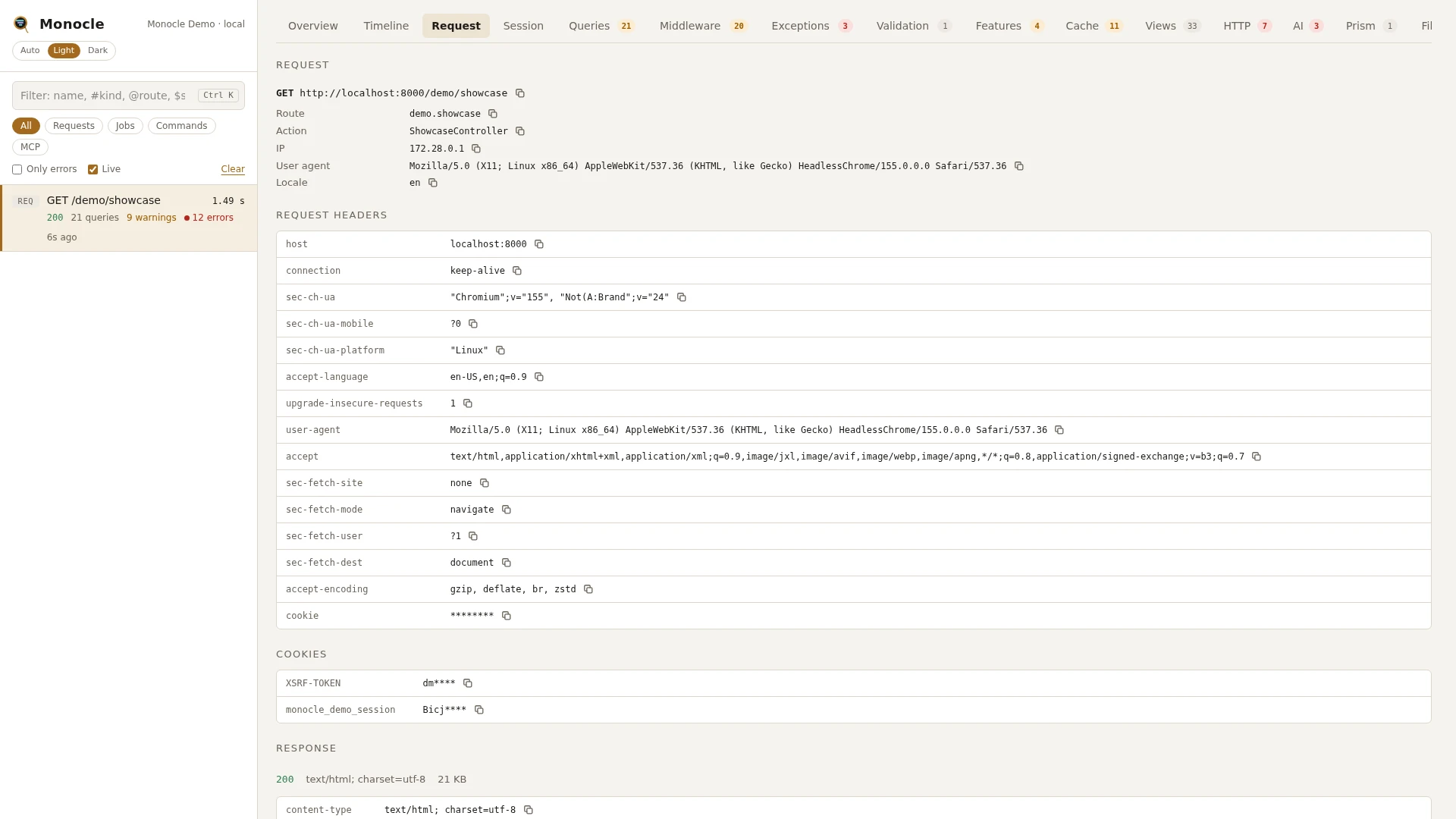Copy the ShowcaseController action value
The width and height of the screenshot is (1456, 819).
pyautogui.click(x=520, y=131)
